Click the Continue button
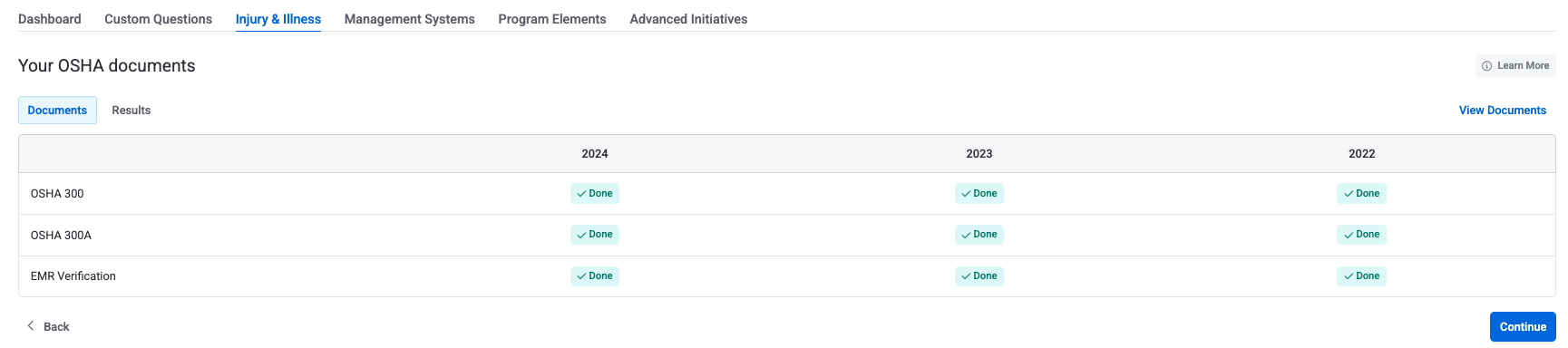1568x348 pixels. tap(1523, 326)
